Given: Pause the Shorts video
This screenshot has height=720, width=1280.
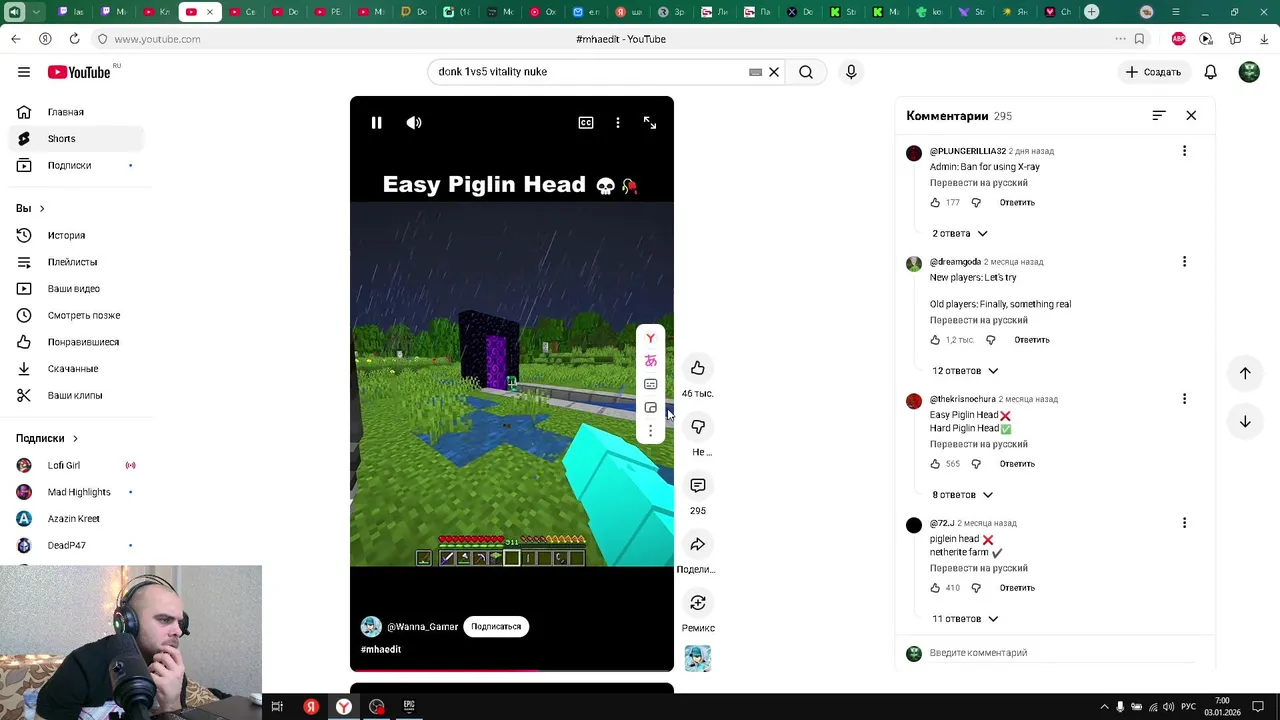Looking at the screenshot, I should tap(377, 123).
